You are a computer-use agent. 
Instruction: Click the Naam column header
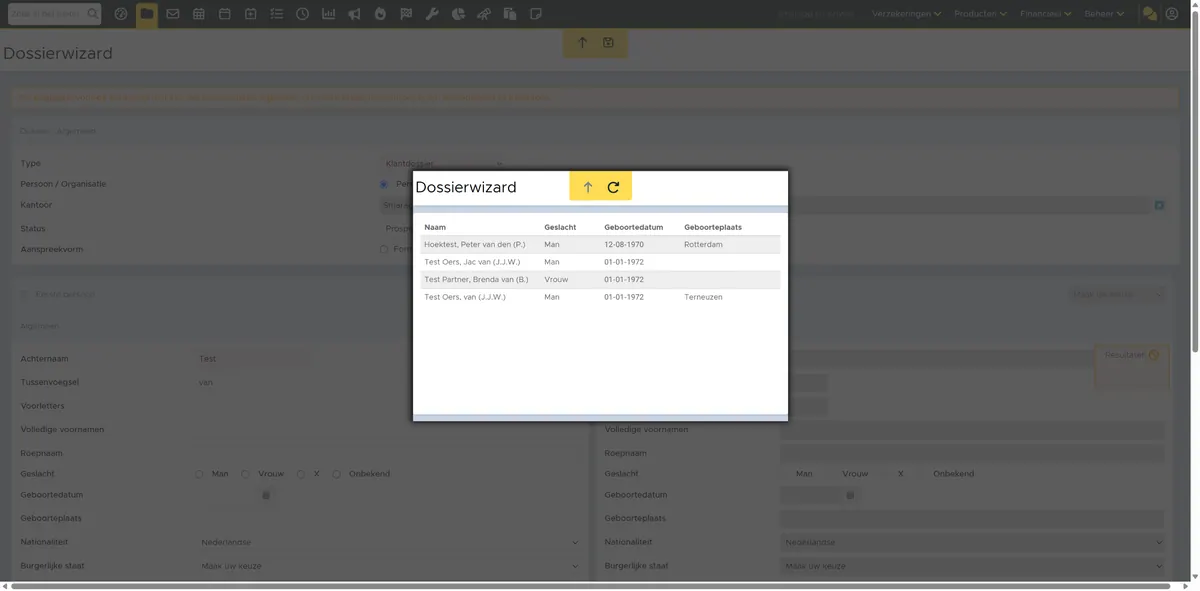point(435,227)
